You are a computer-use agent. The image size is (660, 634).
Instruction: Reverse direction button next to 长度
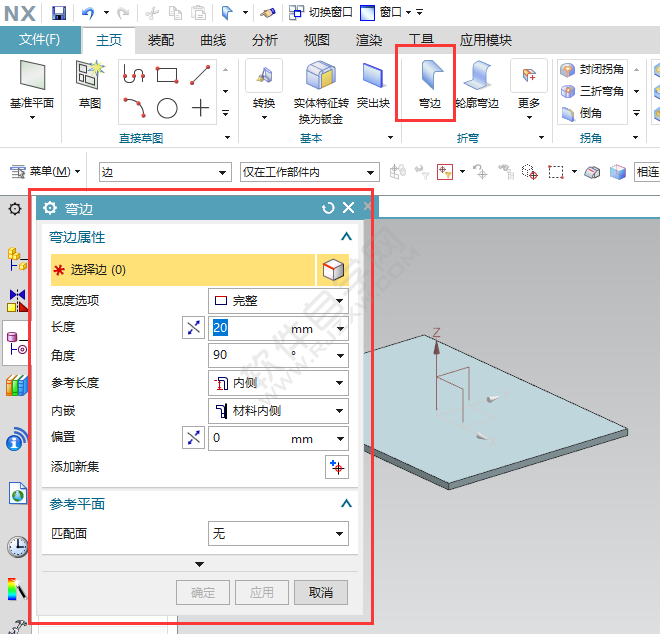[x=193, y=328]
